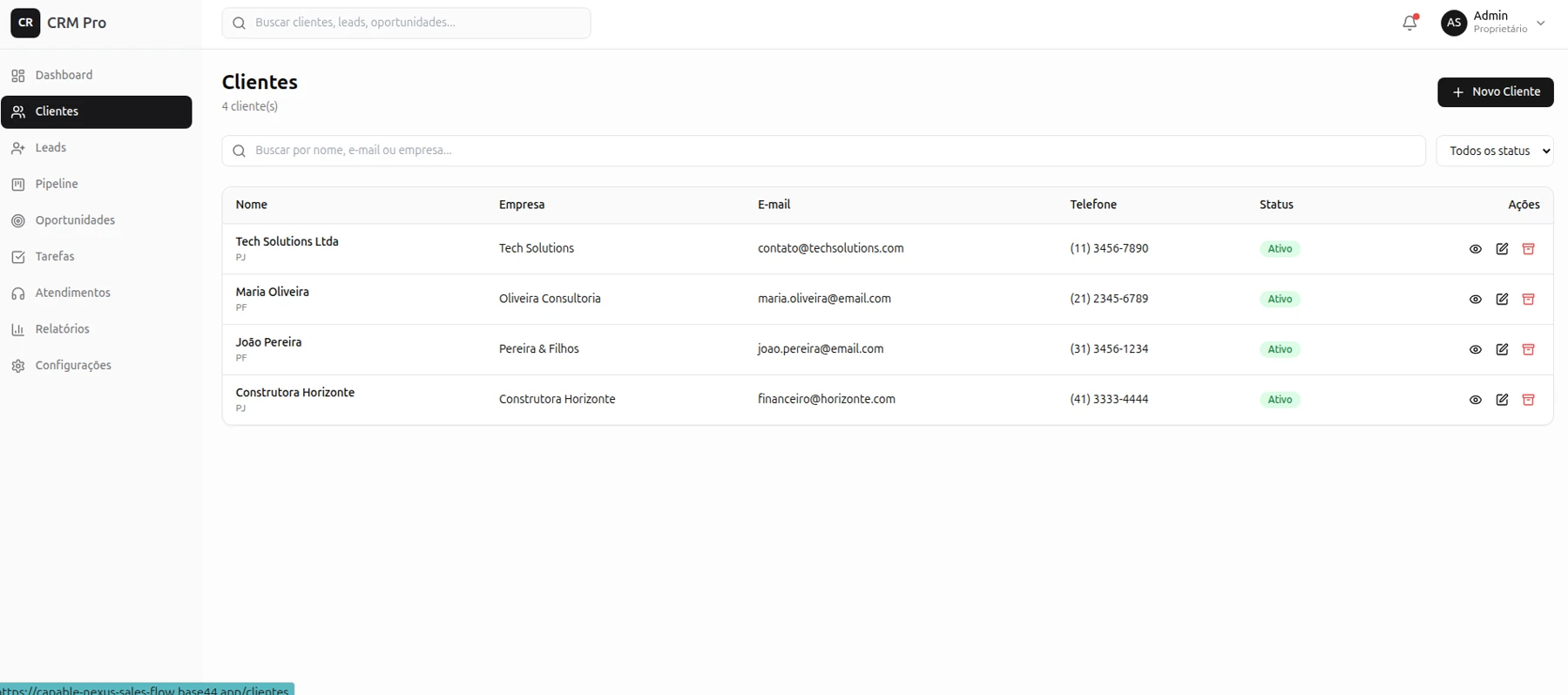
Task: Click phone number (11) 3456-7890
Action: 1109,248
